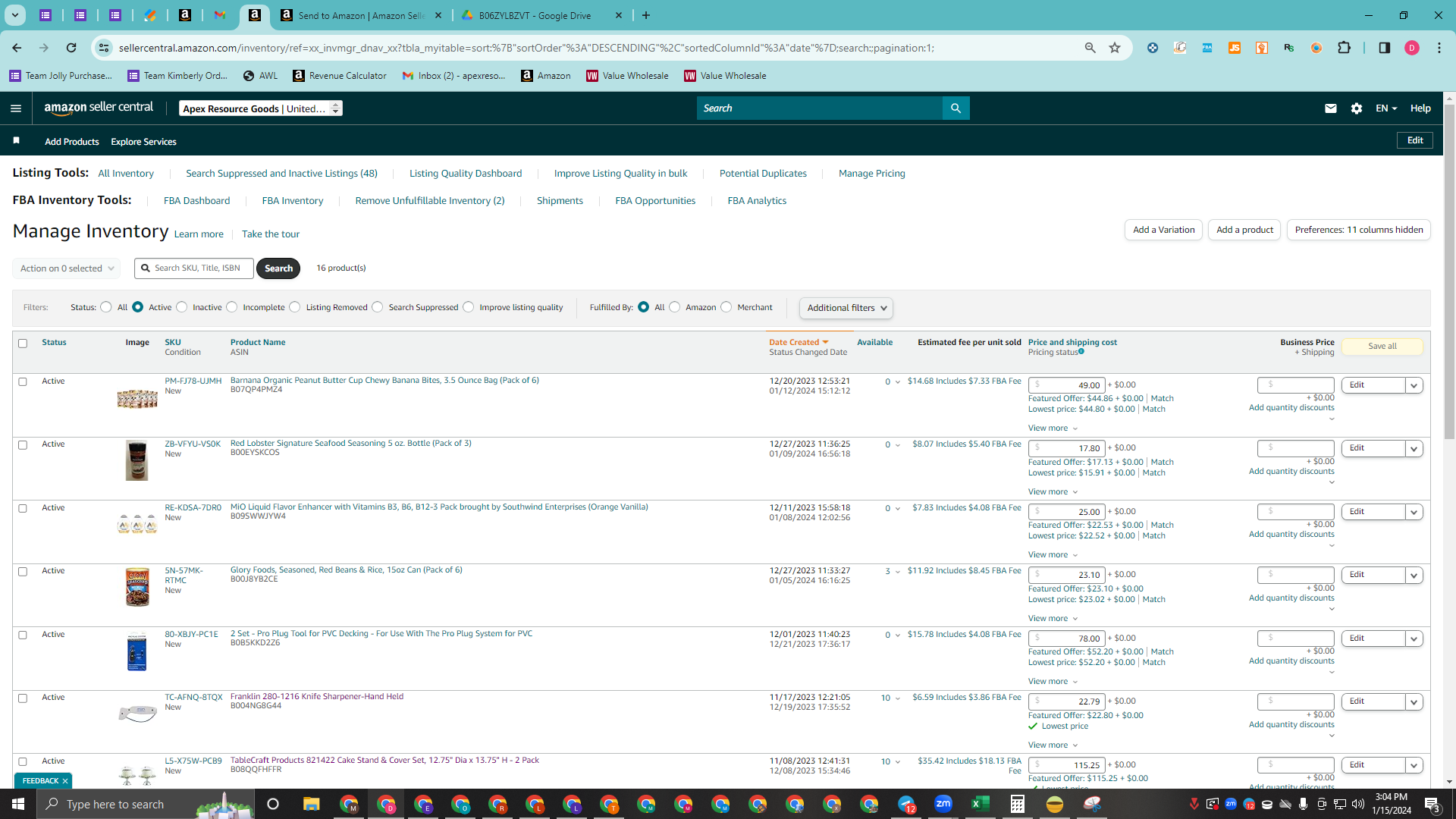The image size is (1456, 819).
Task: Sort by the Date Created column
Action: pos(799,342)
